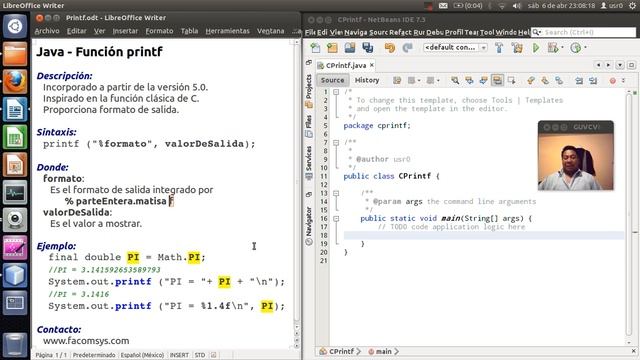Open the Herramientas menu in Writer
This screenshot has height=360, width=640.
(x=227, y=31)
